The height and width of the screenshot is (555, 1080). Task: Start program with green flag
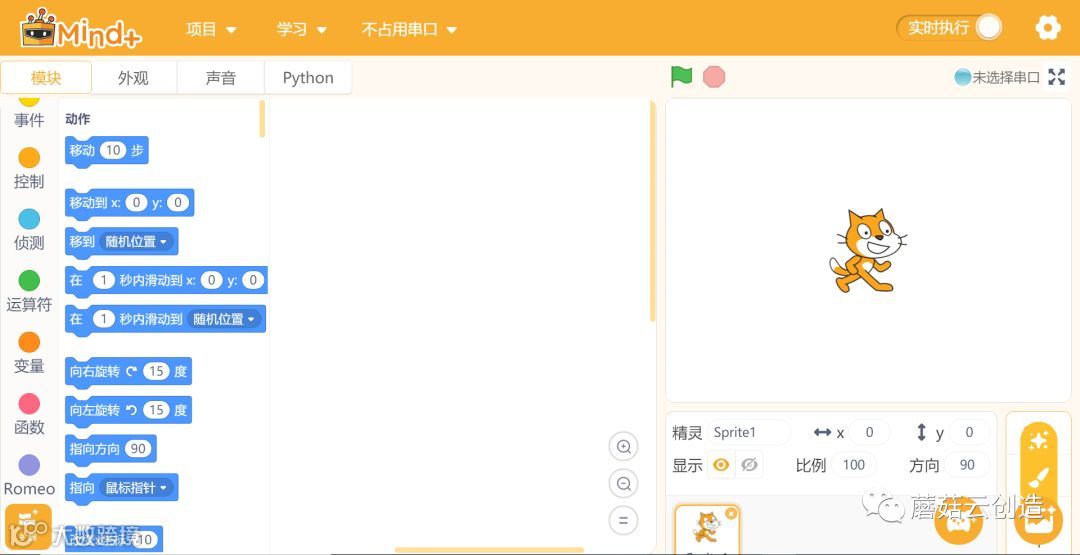tap(681, 76)
